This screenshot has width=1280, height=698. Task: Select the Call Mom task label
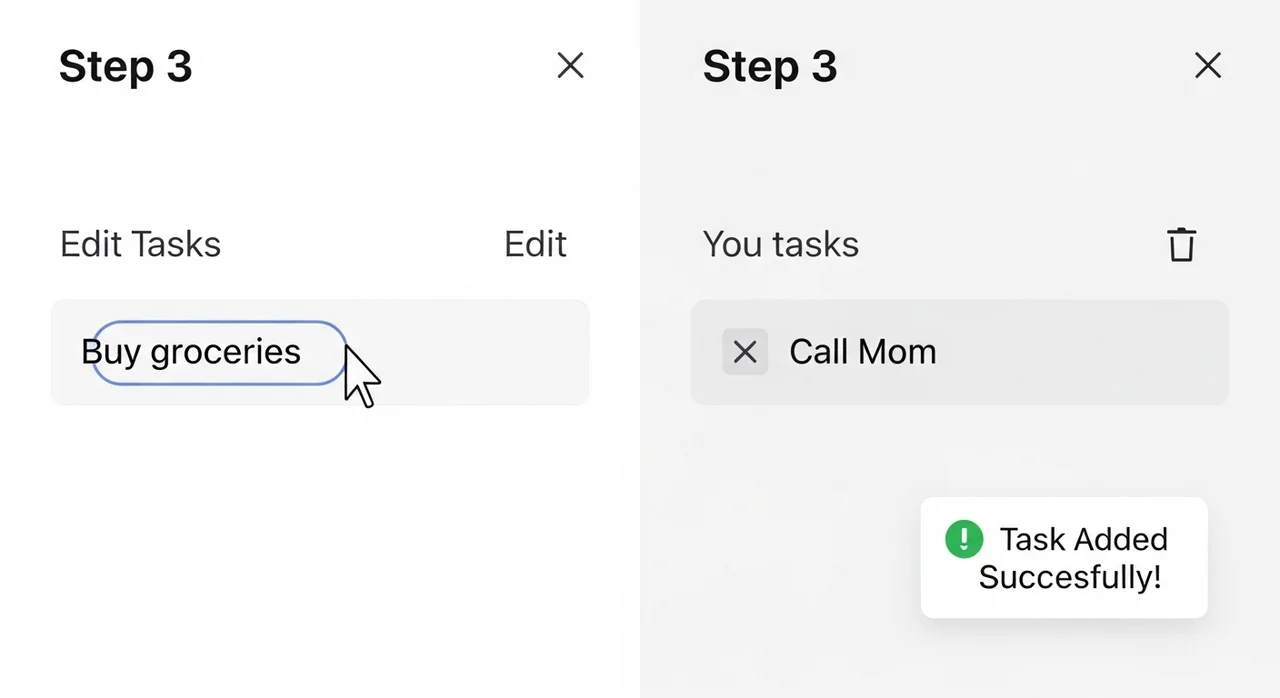[x=862, y=352]
